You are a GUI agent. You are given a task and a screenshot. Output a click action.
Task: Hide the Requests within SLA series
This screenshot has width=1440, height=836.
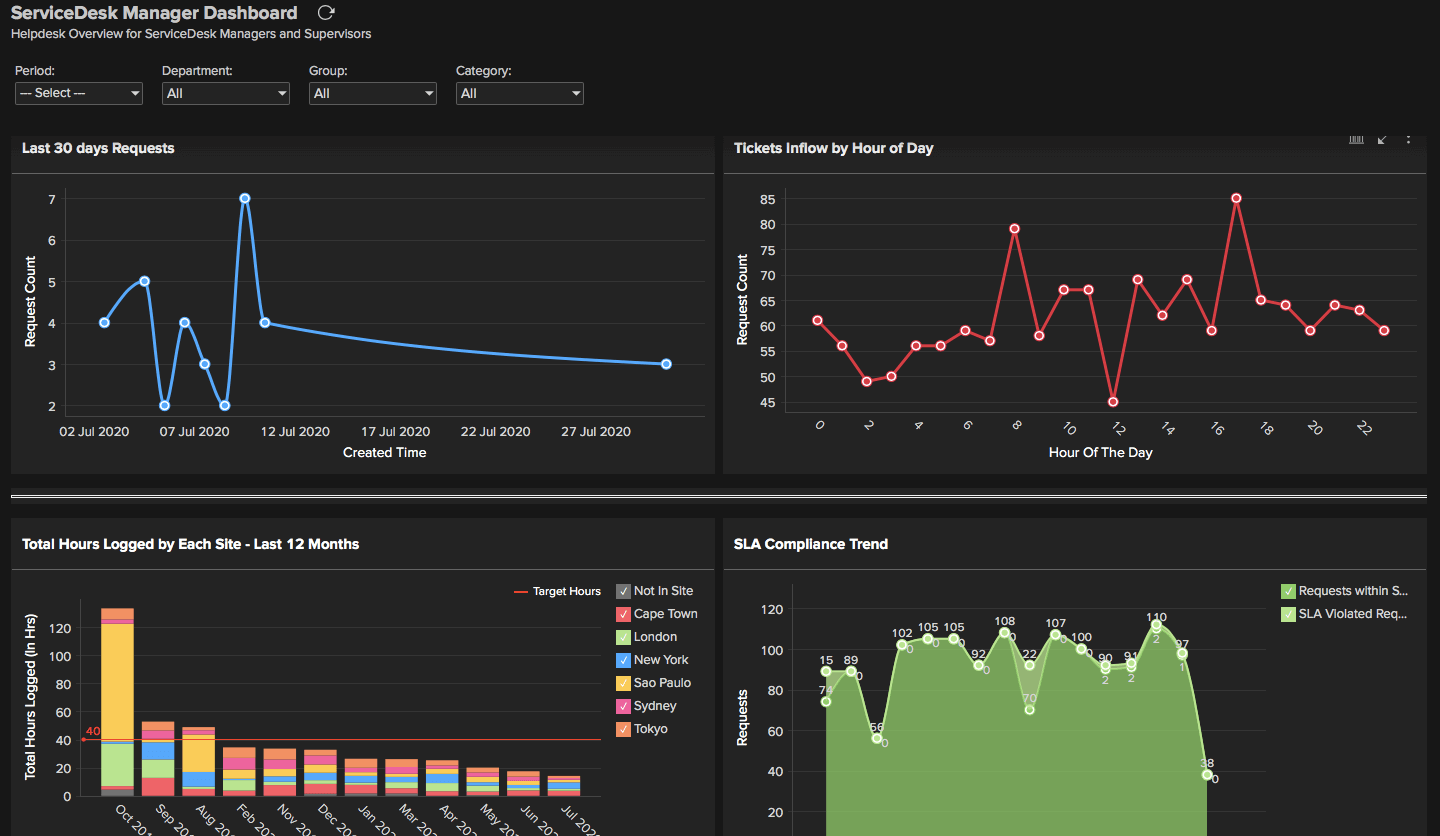tap(1288, 591)
